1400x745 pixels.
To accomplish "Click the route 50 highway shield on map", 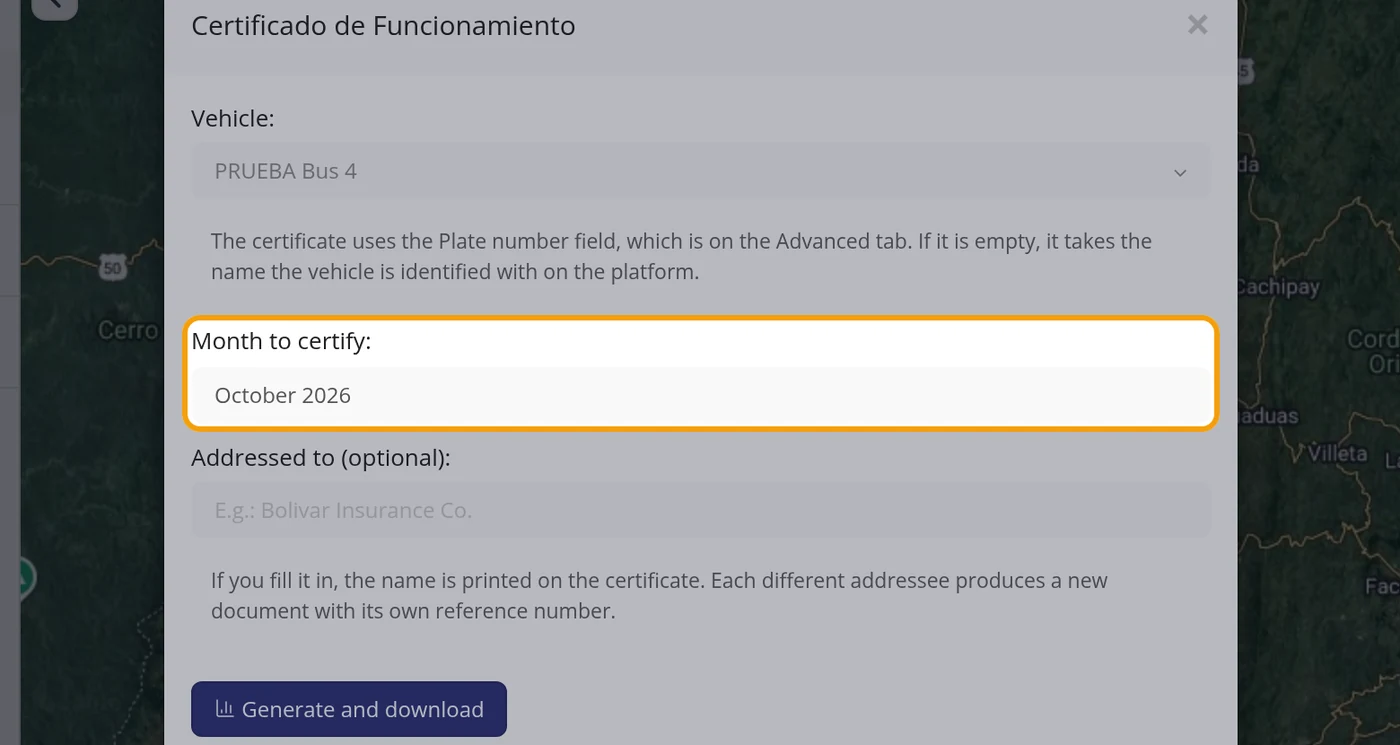I will [x=112, y=268].
